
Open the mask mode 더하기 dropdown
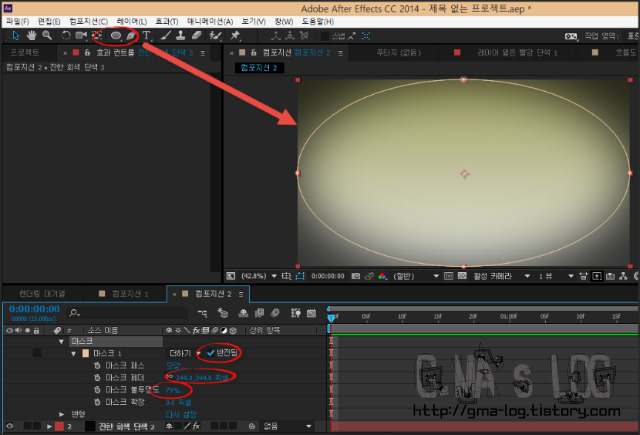pos(185,353)
